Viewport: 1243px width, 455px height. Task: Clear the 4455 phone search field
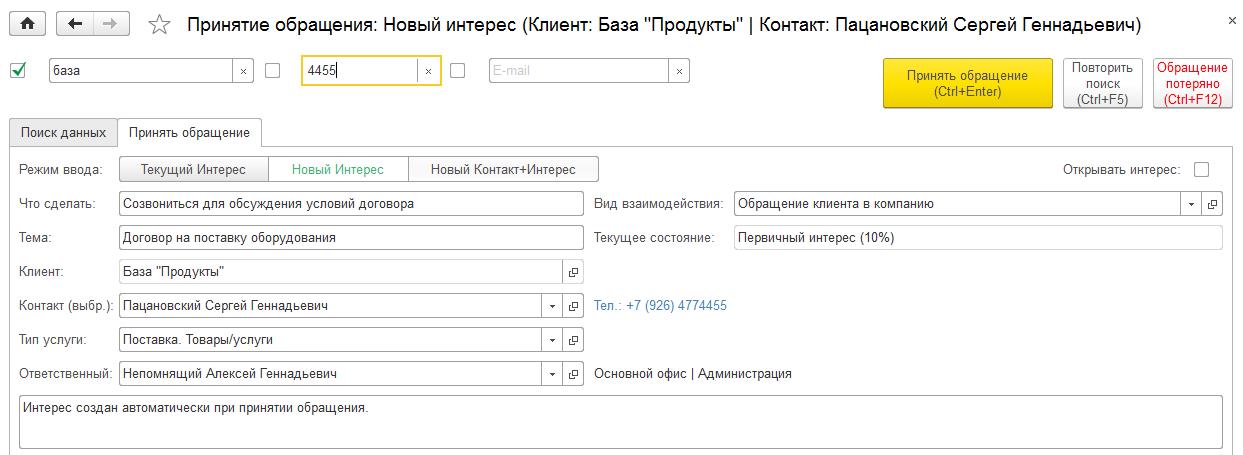[x=428, y=71]
